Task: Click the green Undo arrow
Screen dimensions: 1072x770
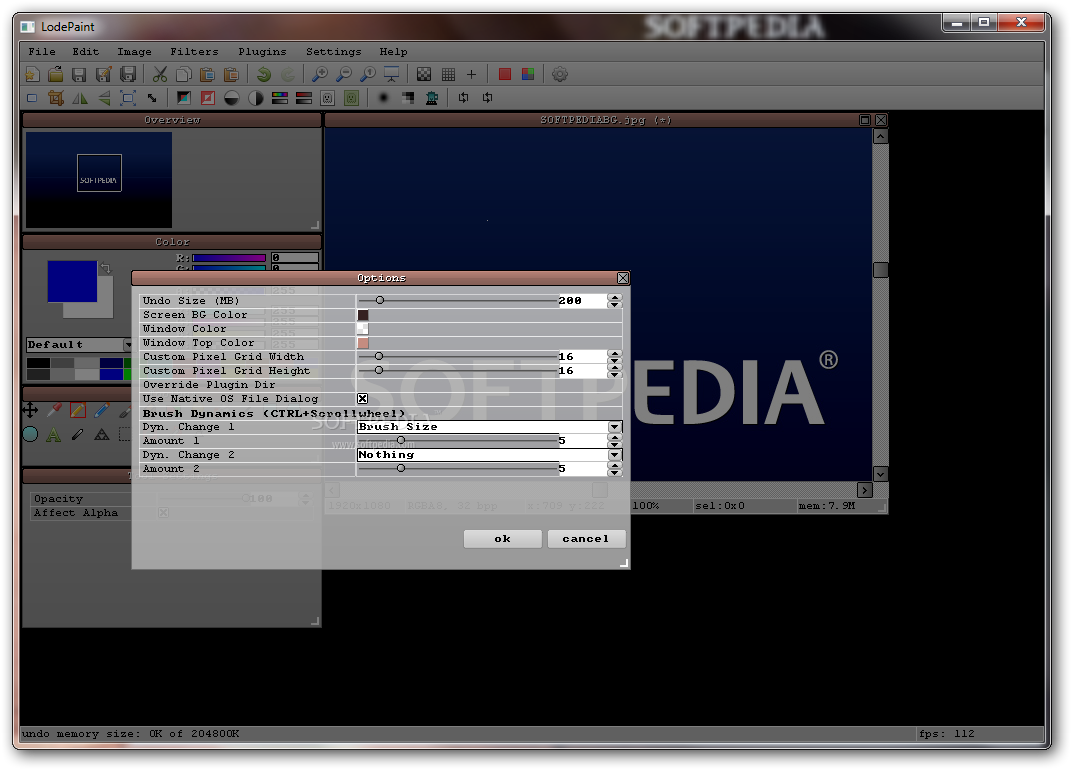Action: 264,75
